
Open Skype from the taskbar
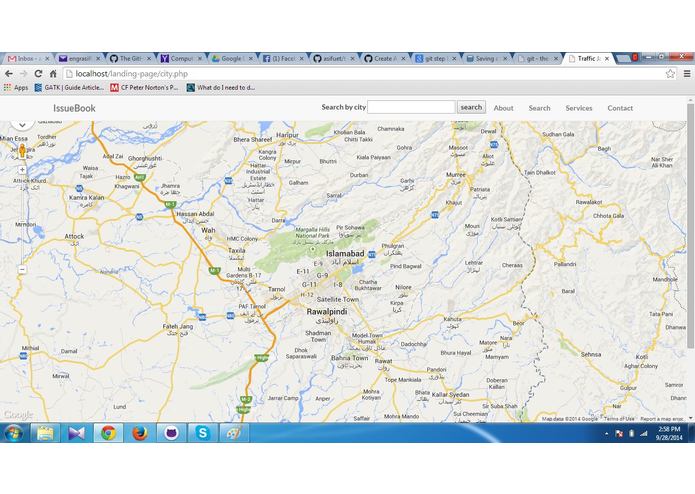pyautogui.click(x=203, y=433)
